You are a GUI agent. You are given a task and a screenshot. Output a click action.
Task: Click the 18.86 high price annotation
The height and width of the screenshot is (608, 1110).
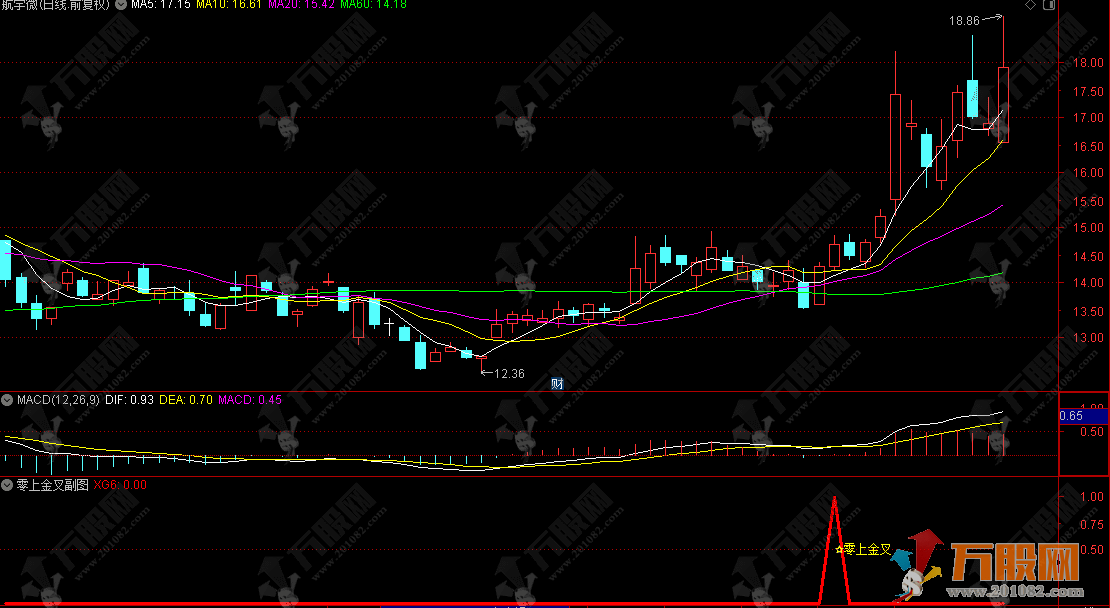964,21
